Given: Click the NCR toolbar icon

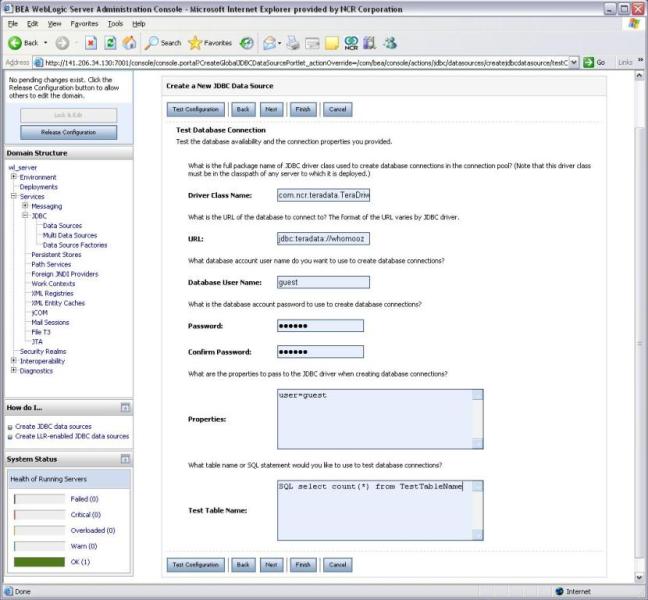Looking at the screenshot, I should click(x=351, y=43).
